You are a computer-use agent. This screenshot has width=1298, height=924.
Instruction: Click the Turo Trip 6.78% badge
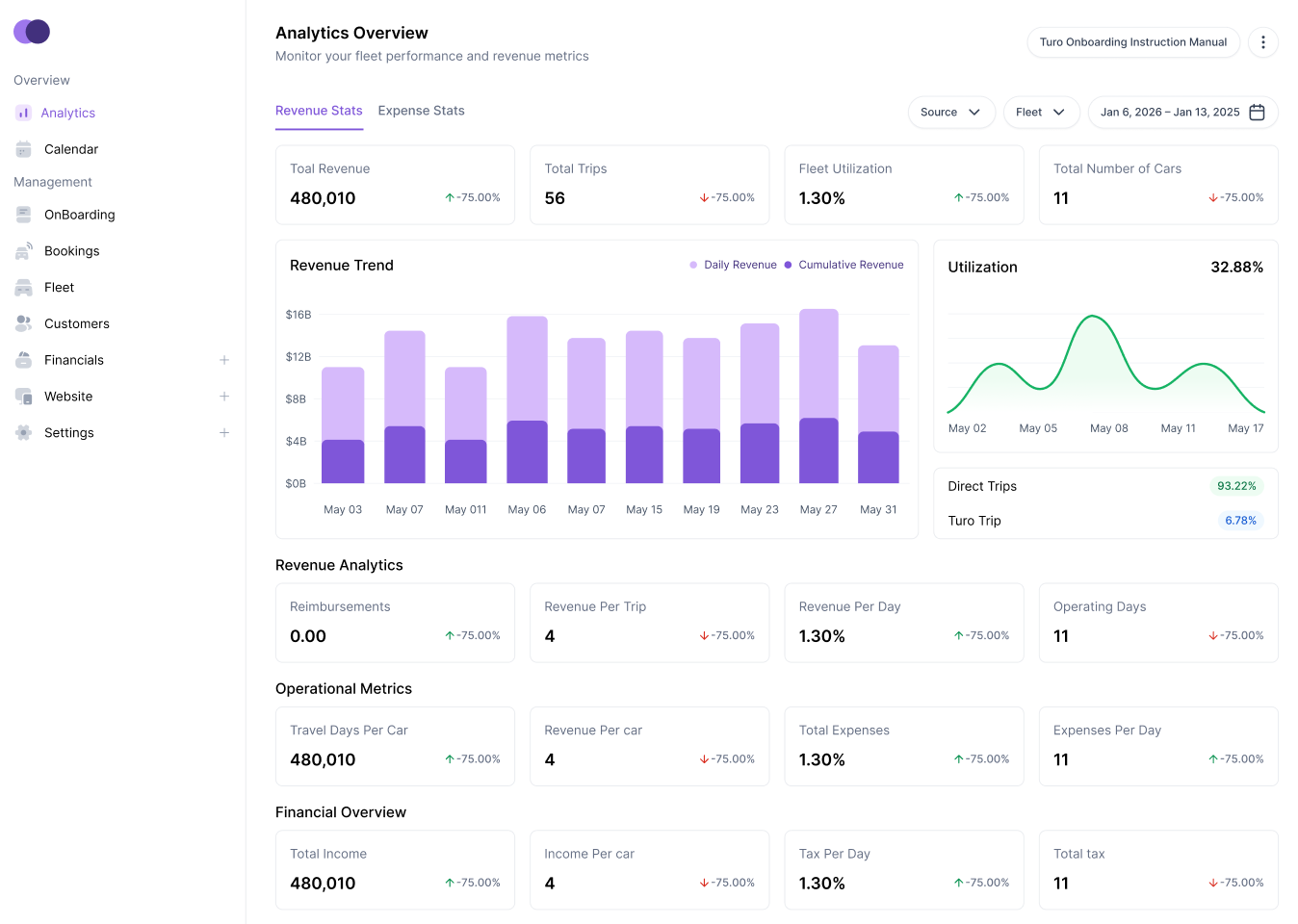click(1240, 521)
